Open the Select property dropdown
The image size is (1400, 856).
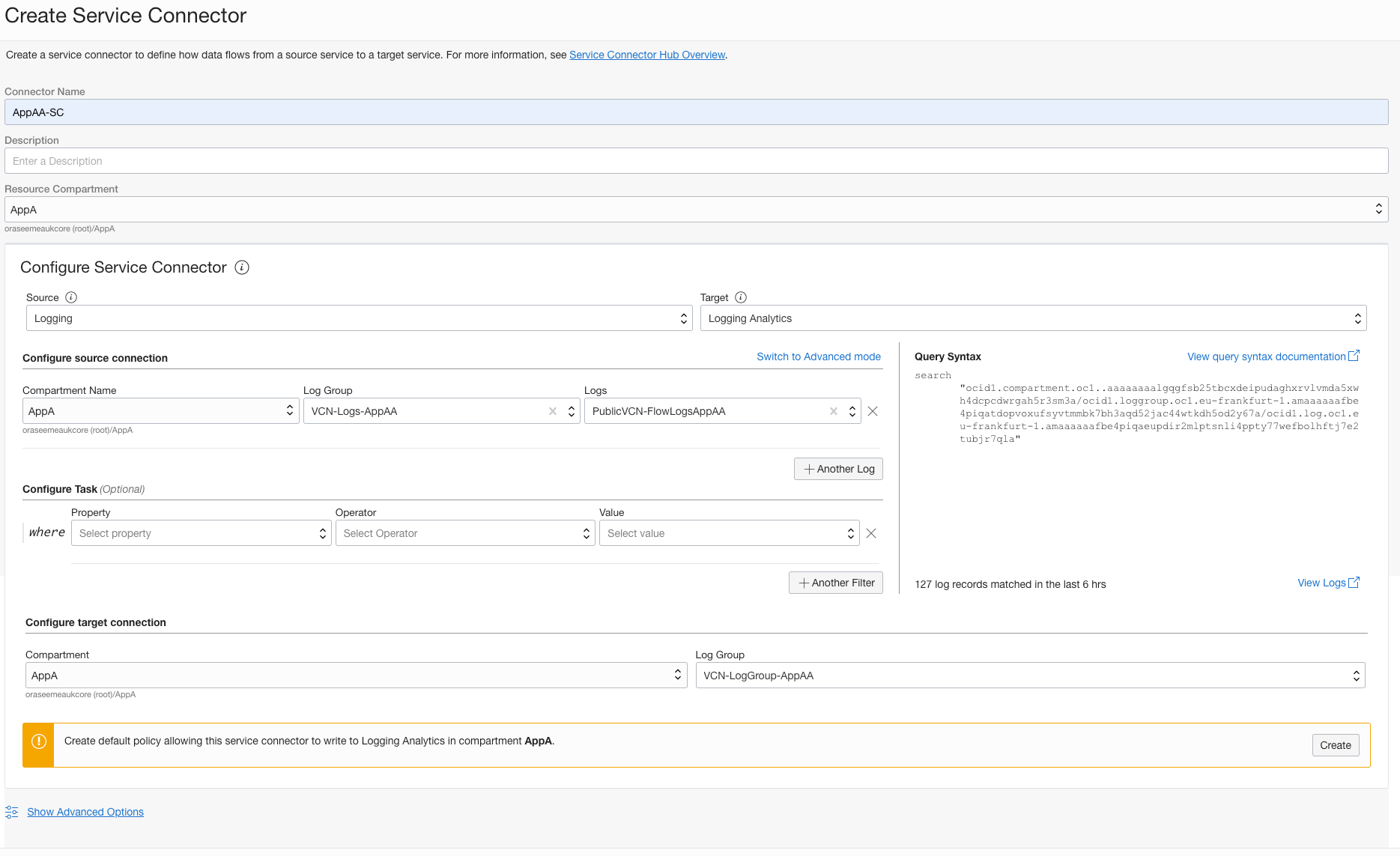pyautogui.click(x=201, y=533)
